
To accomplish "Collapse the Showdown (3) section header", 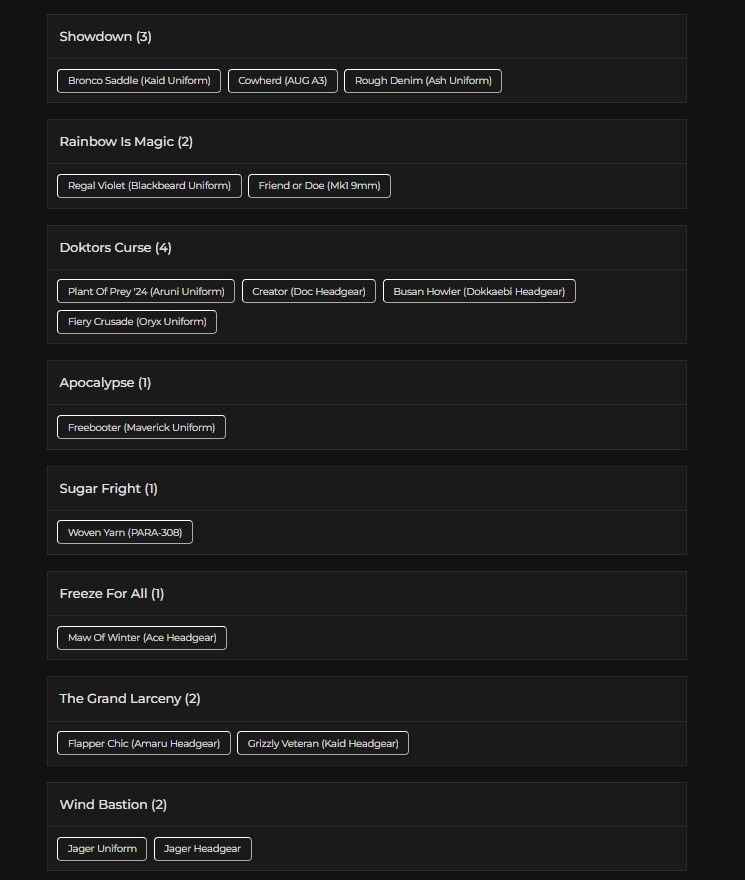I will (x=367, y=36).
